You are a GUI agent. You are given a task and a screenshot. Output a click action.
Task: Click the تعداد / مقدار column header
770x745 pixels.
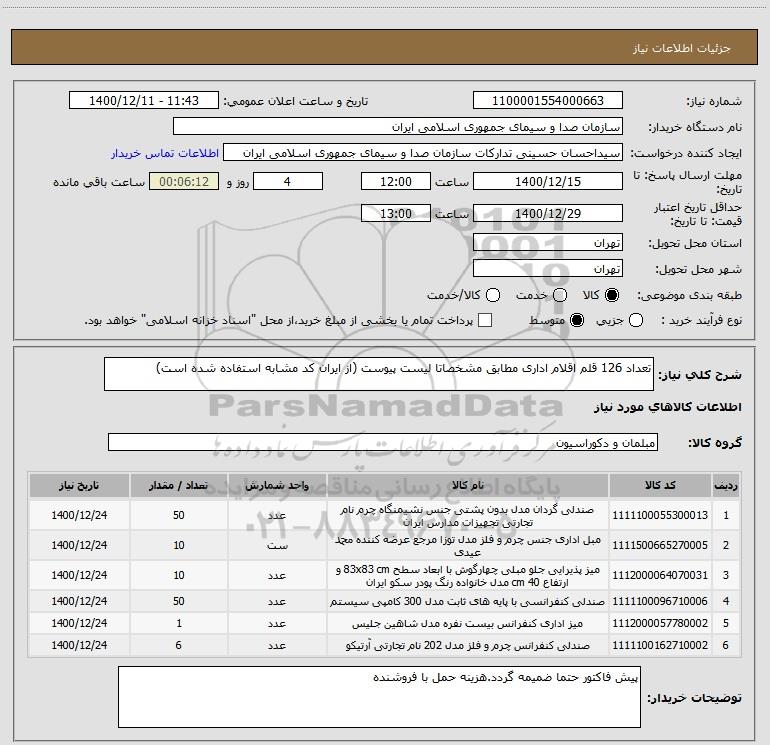pyautogui.click(x=178, y=485)
